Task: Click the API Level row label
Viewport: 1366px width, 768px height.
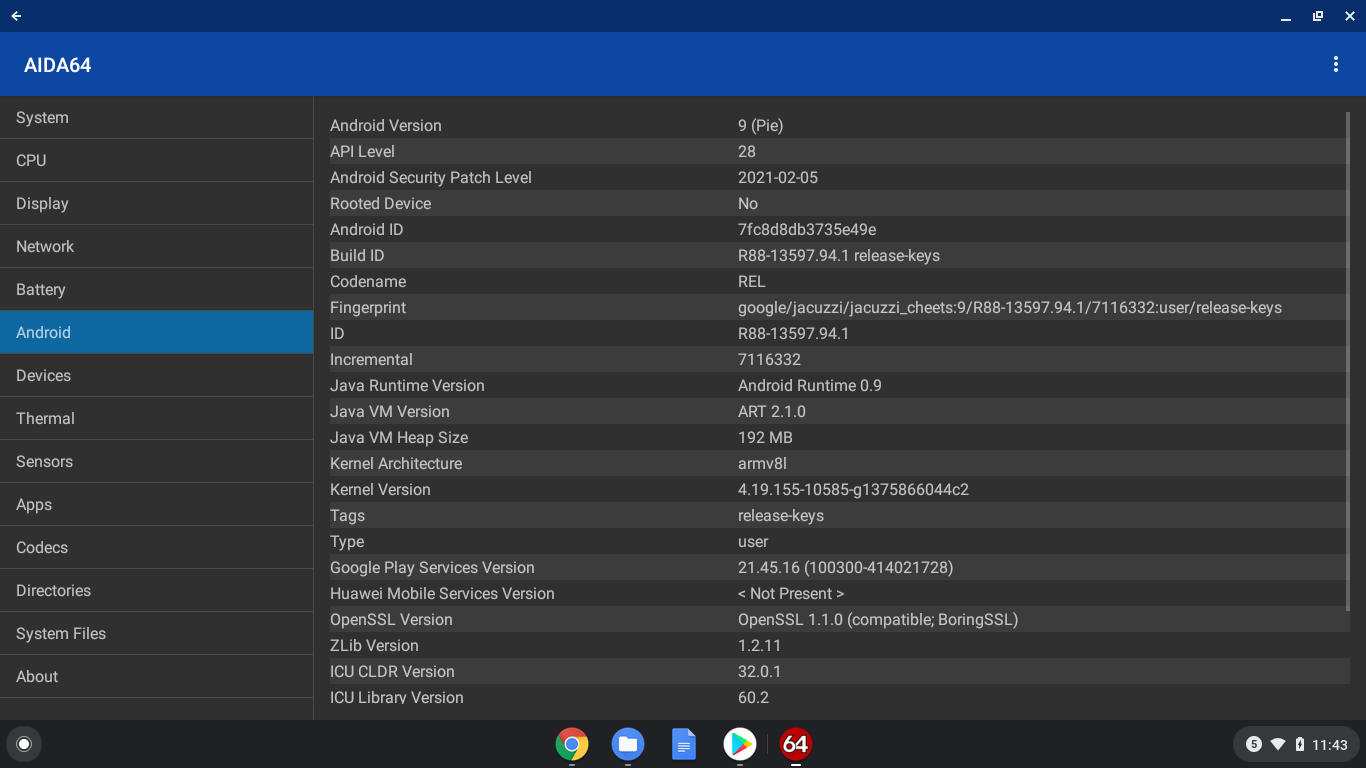Action: (x=362, y=151)
